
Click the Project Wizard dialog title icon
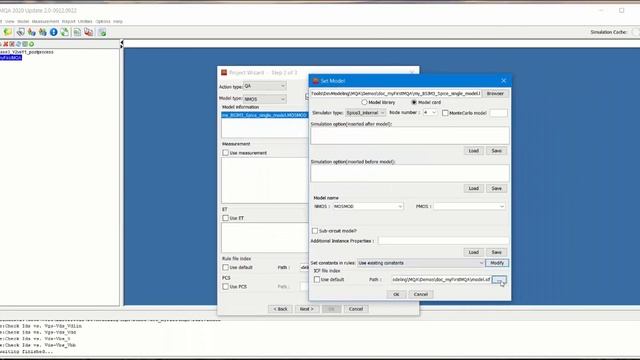click(x=224, y=72)
